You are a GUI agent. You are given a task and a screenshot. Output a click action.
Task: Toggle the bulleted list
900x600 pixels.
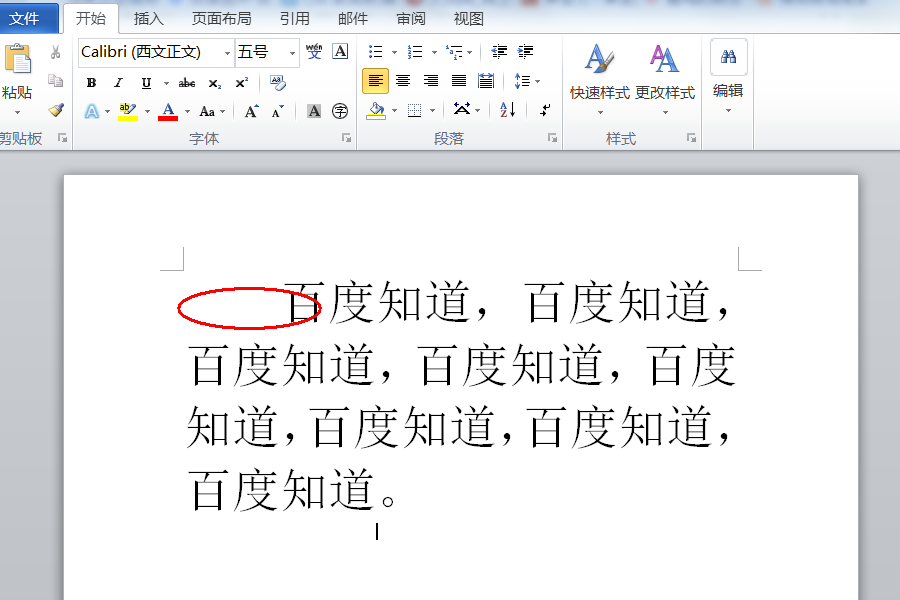point(376,50)
